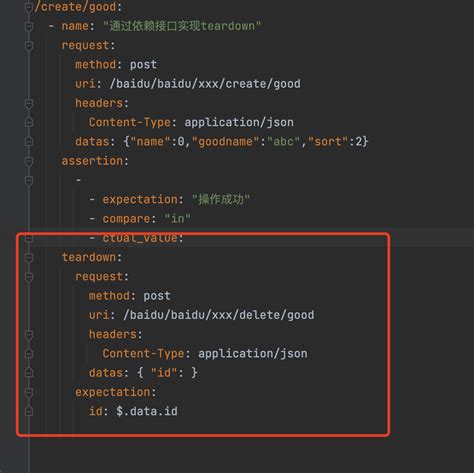This screenshot has height=473, width=474.
Task: Click the ctual_value: key text
Action: tap(143, 238)
